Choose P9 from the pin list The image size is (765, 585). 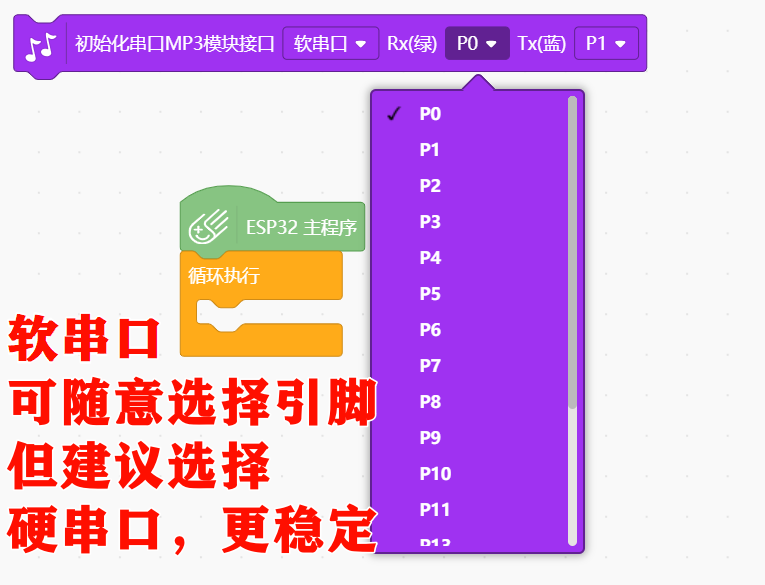[x=468, y=438]
